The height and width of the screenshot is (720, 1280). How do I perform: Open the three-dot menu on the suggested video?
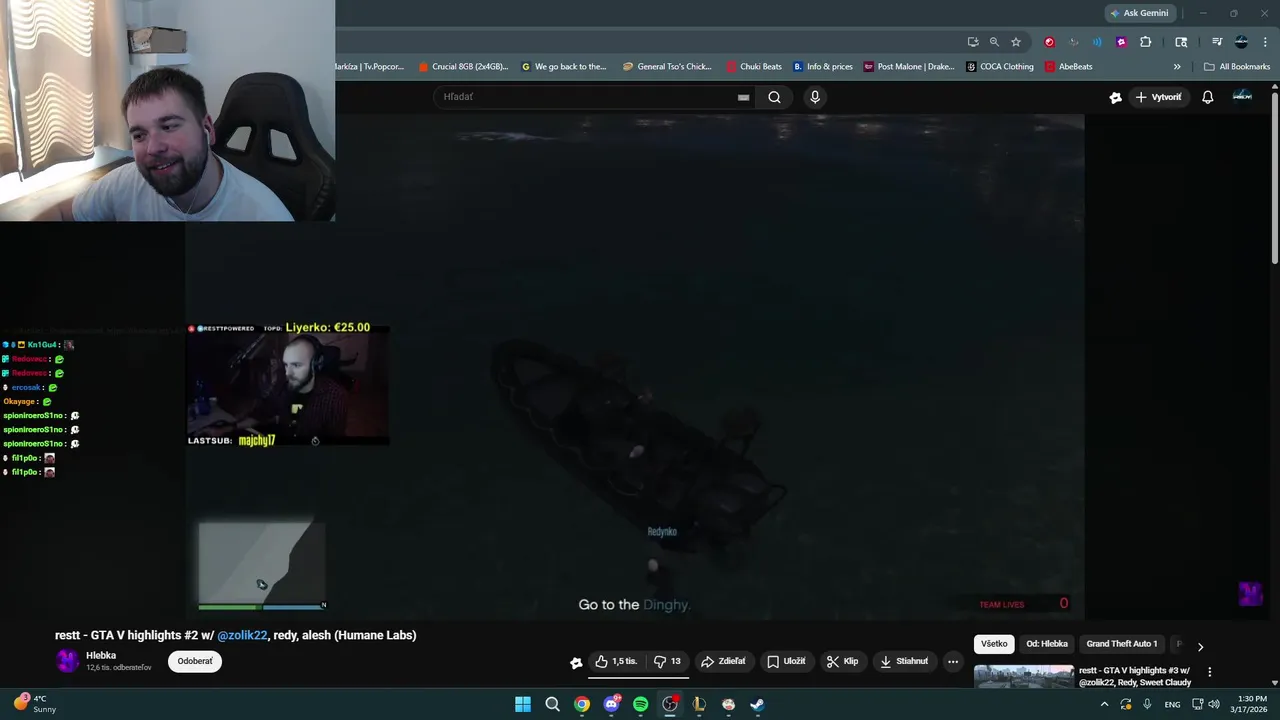[x=1209, y=672]
